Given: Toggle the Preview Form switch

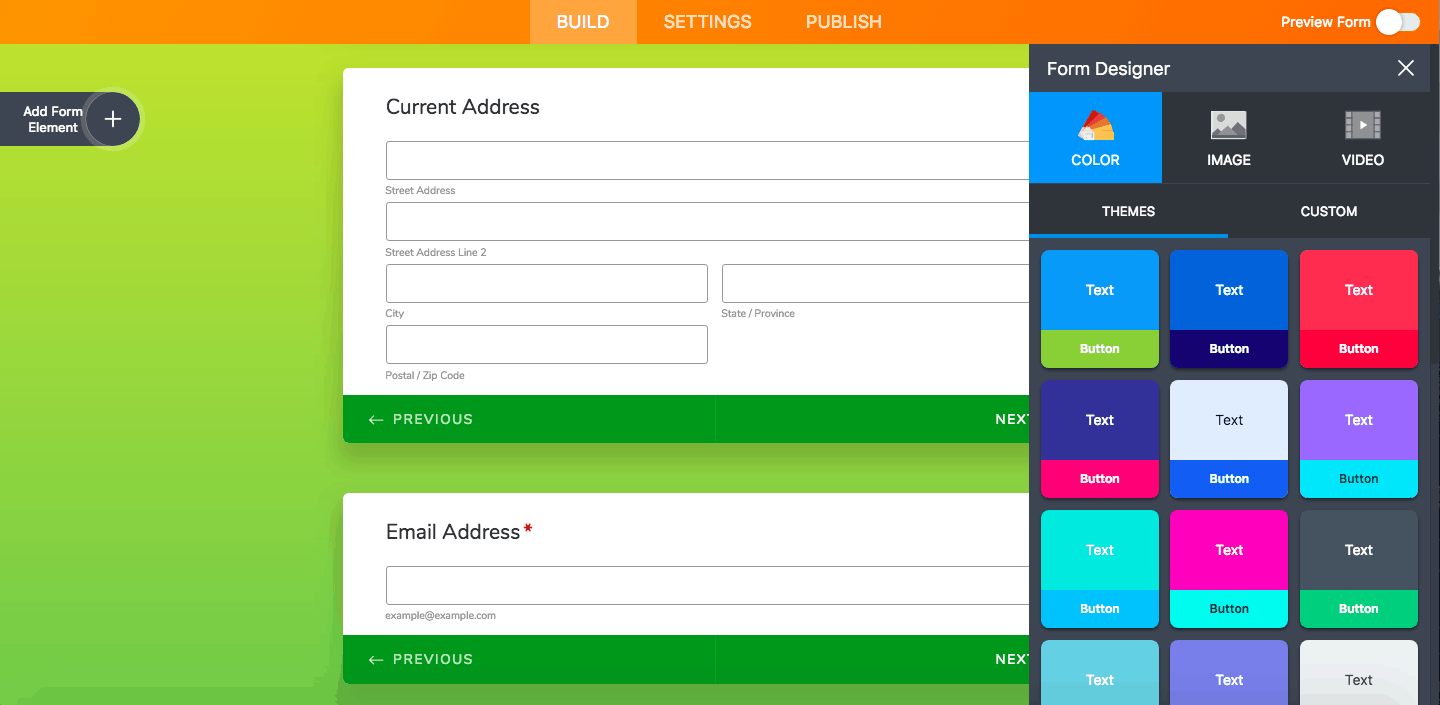Looking at the screenshot, I should [x=1398, y=22].
